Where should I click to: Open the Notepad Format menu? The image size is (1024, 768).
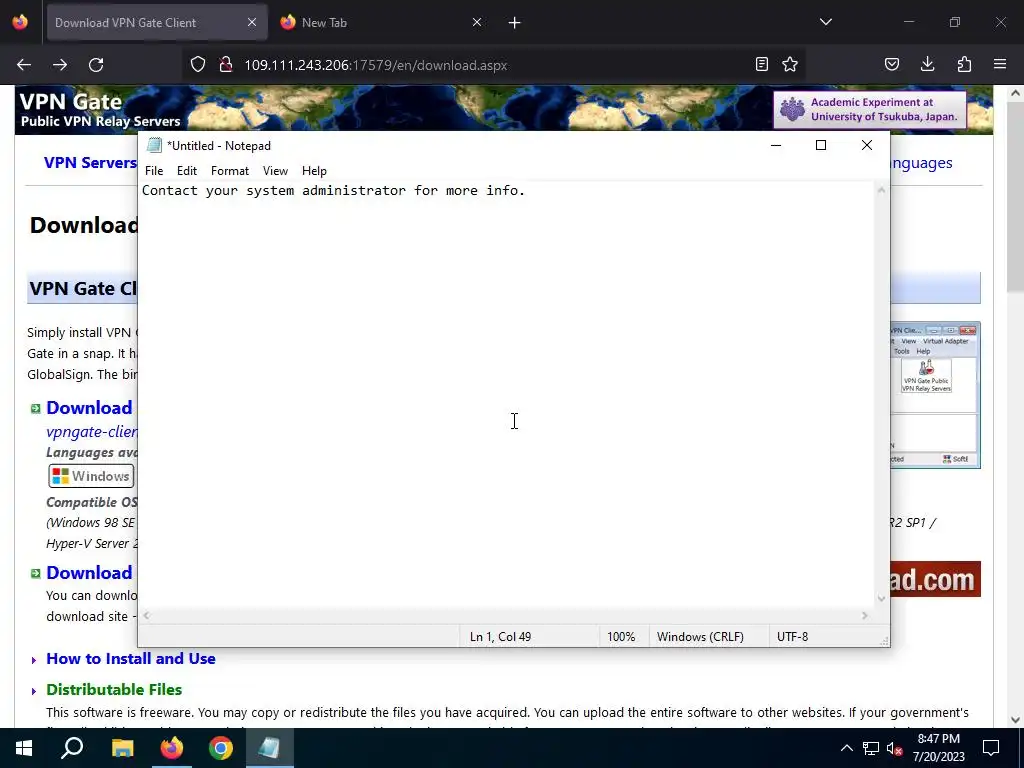pos(230,170)
